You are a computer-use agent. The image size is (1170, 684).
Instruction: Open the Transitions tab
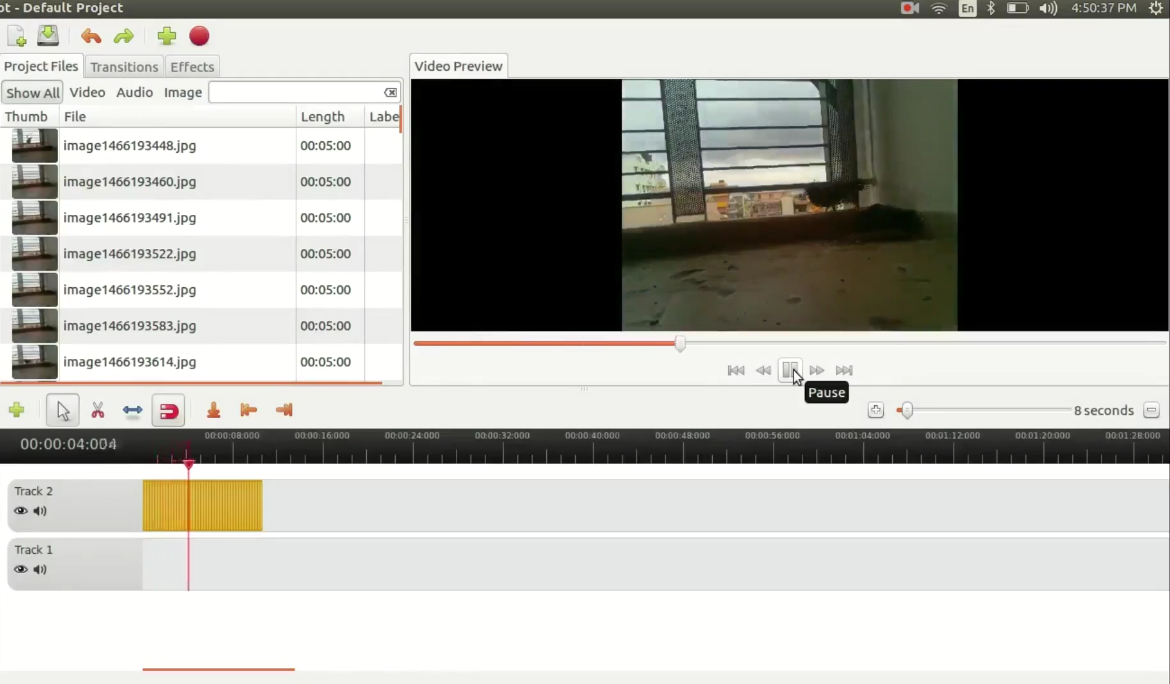click(124, 67)
